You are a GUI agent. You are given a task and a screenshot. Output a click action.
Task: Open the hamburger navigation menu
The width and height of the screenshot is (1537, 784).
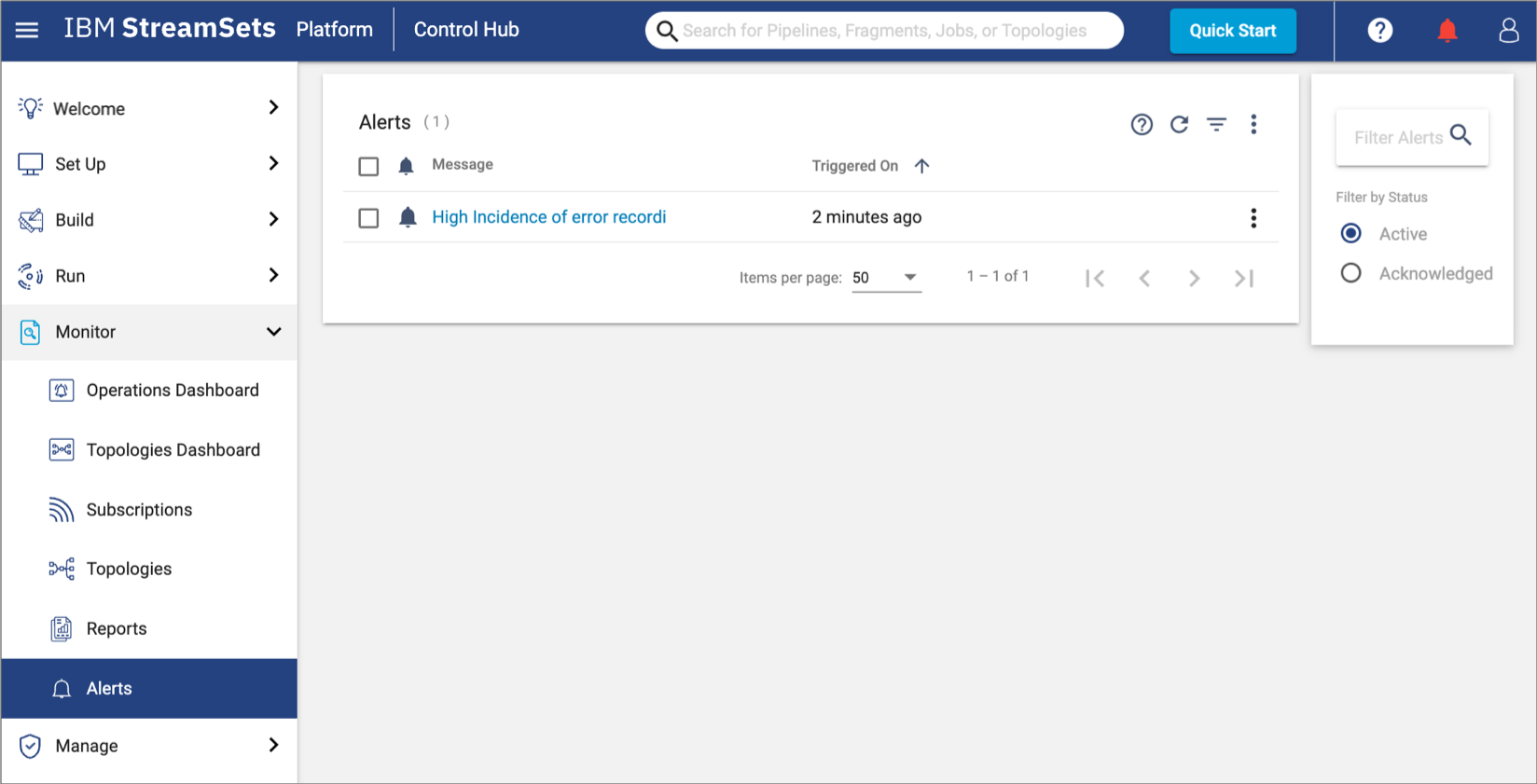(27, 30)
